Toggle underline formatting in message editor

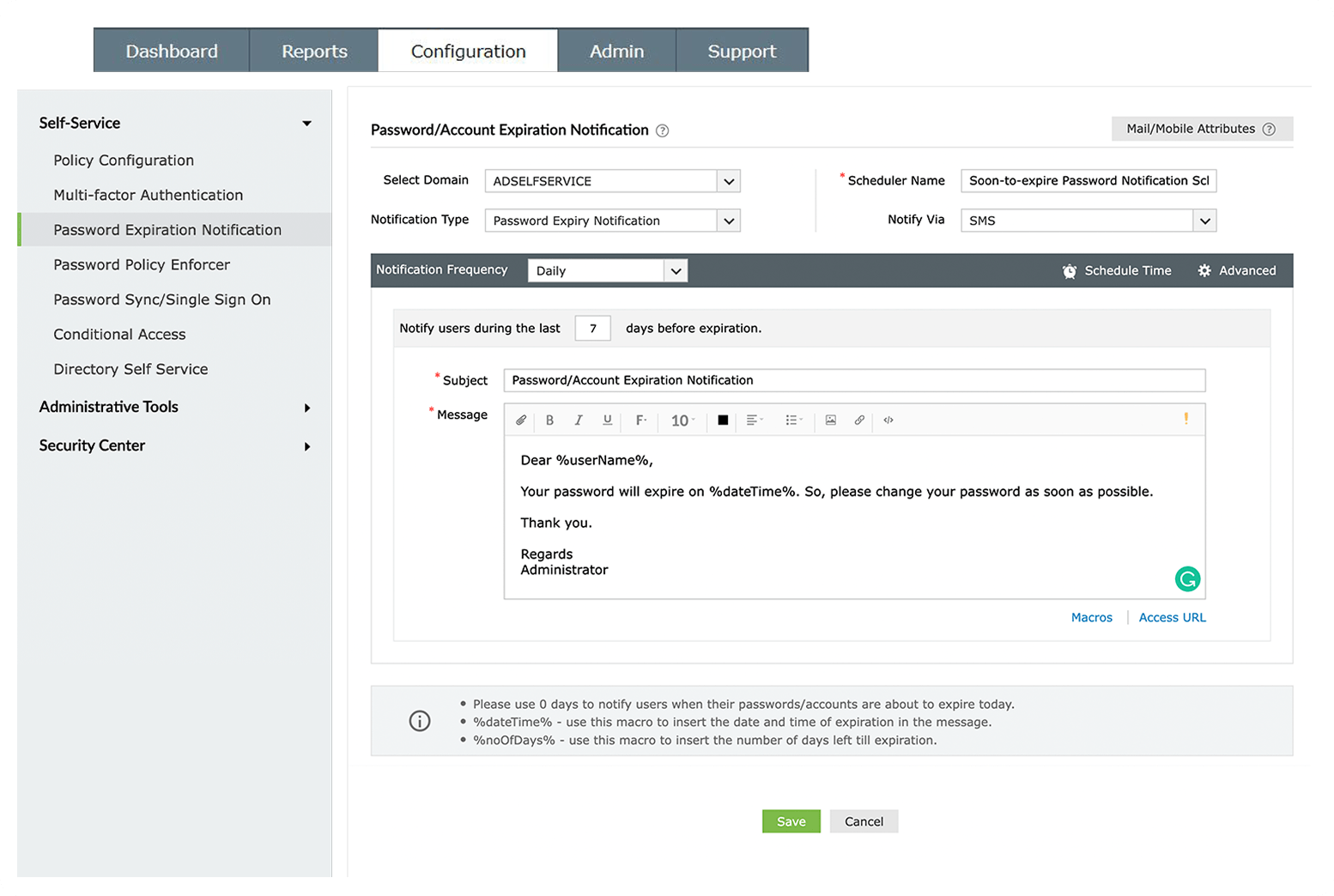pos(608,421)
